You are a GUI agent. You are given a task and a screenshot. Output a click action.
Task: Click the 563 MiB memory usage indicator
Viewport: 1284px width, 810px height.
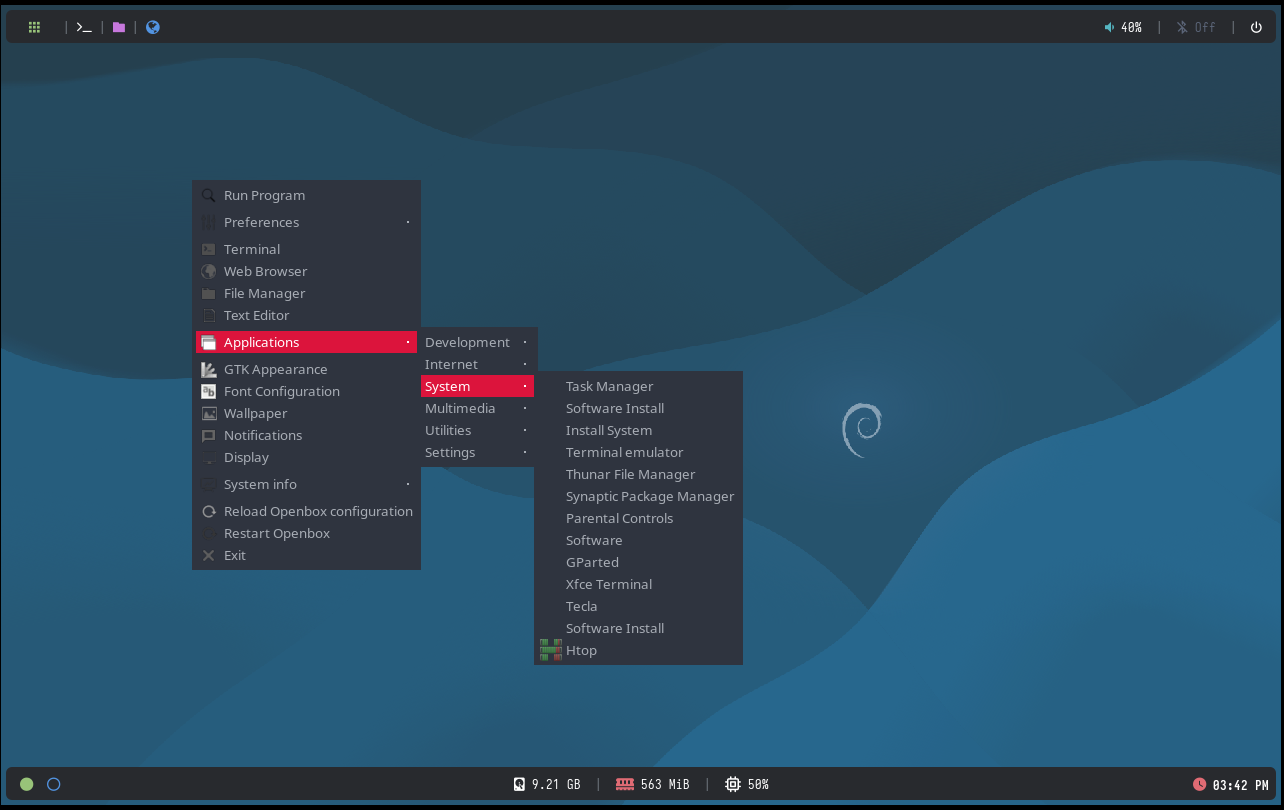coord(653,784)
